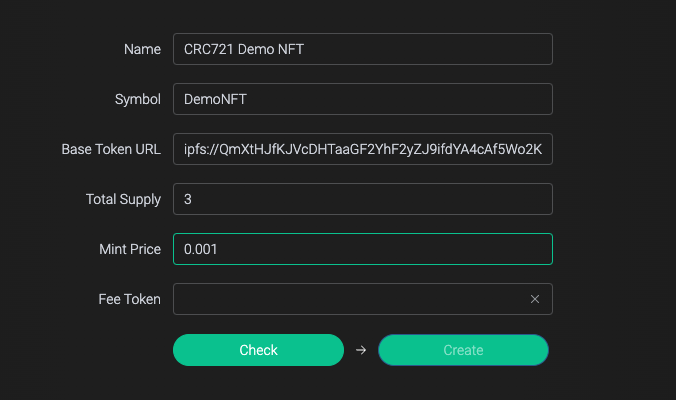The width and height of the screenshot is (676, 400).
Task: Click the Name label
Action: click(x=142, y=49)
